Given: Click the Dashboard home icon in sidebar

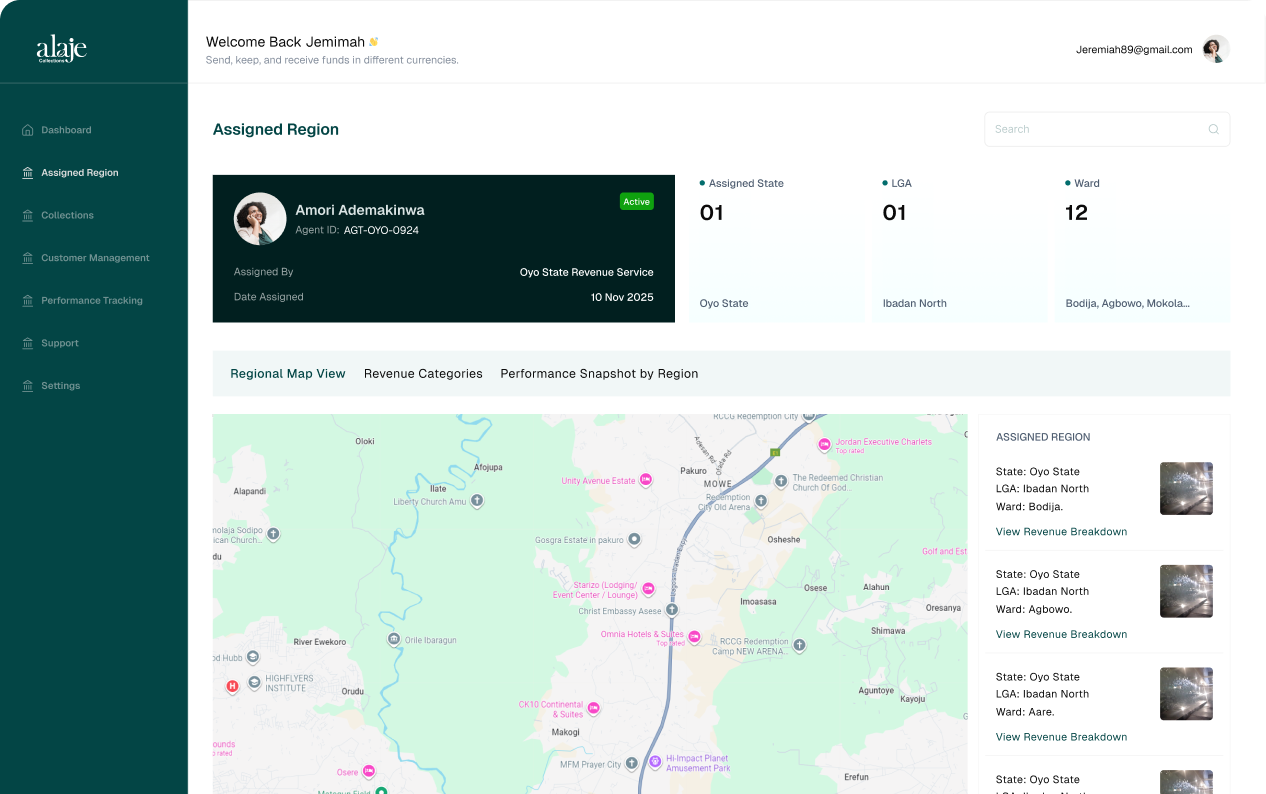Looking at the screenshot, I should tap(27, 130).
